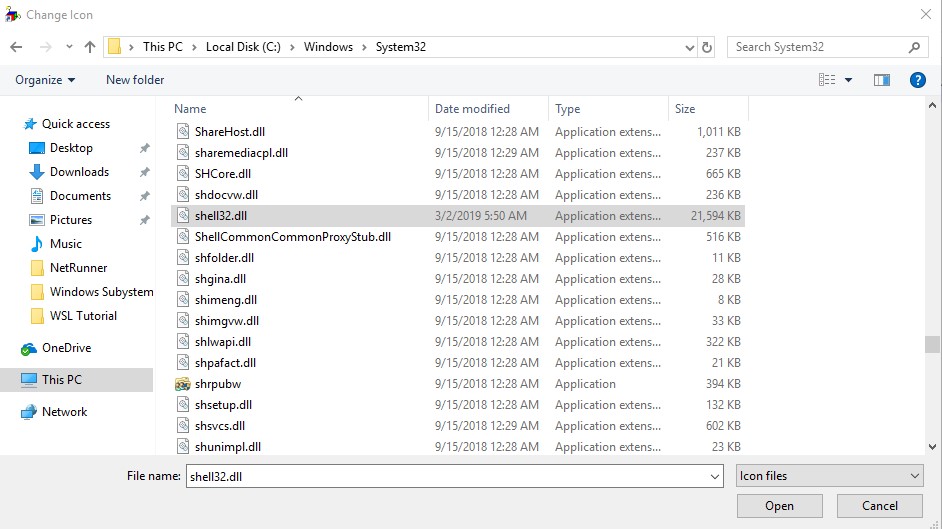Select SHCore.dll file icon
Image resolution: width=942 pixels, height=529 pixels.
point(183,174)
